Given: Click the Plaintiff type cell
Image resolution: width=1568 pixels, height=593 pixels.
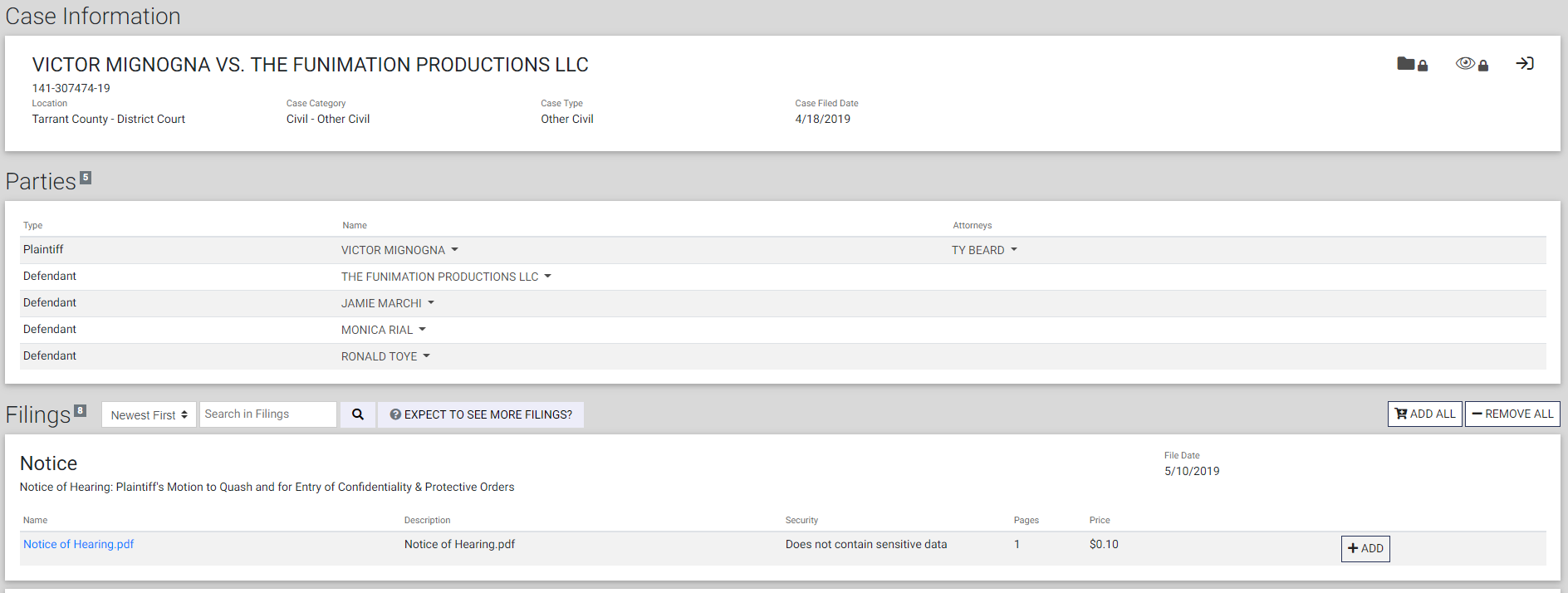Looking at the screenshot, I should [43, 249].
